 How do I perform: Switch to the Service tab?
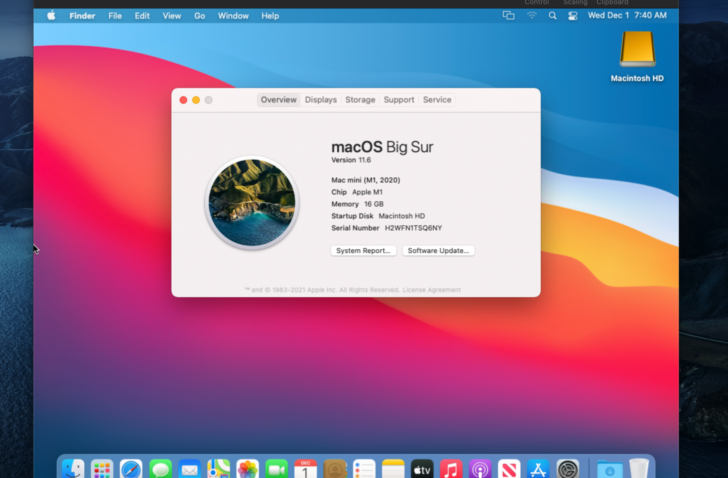click(x=437, y=100)
